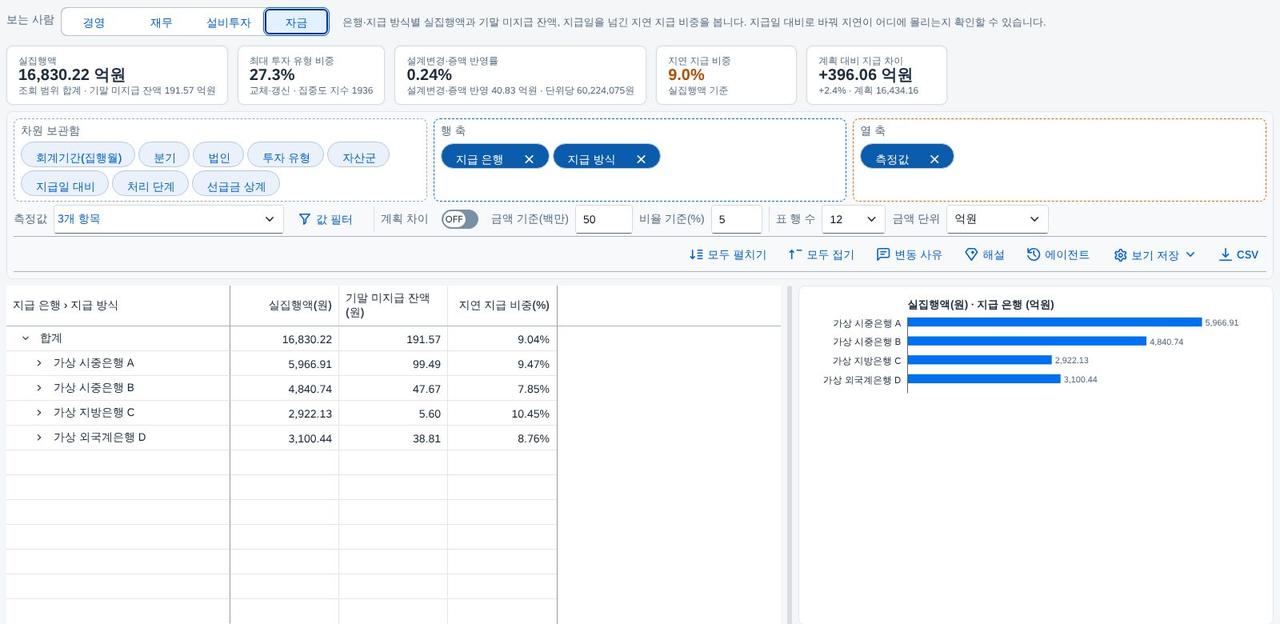Click cell value 5,966.91 in table
Image resolution: width=1280 pixels, height=624 pixels.
point(284,364)
